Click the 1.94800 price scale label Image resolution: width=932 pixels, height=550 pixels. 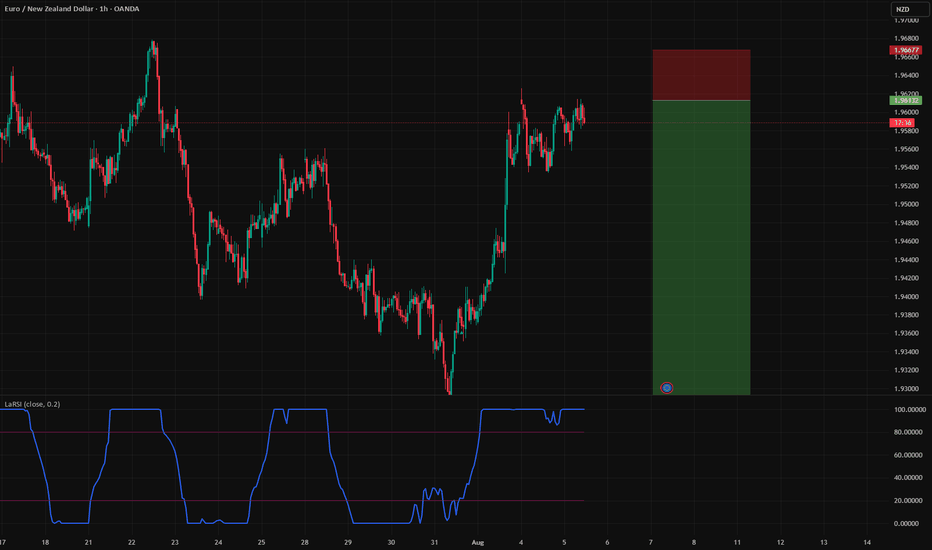tap(906, 223)
